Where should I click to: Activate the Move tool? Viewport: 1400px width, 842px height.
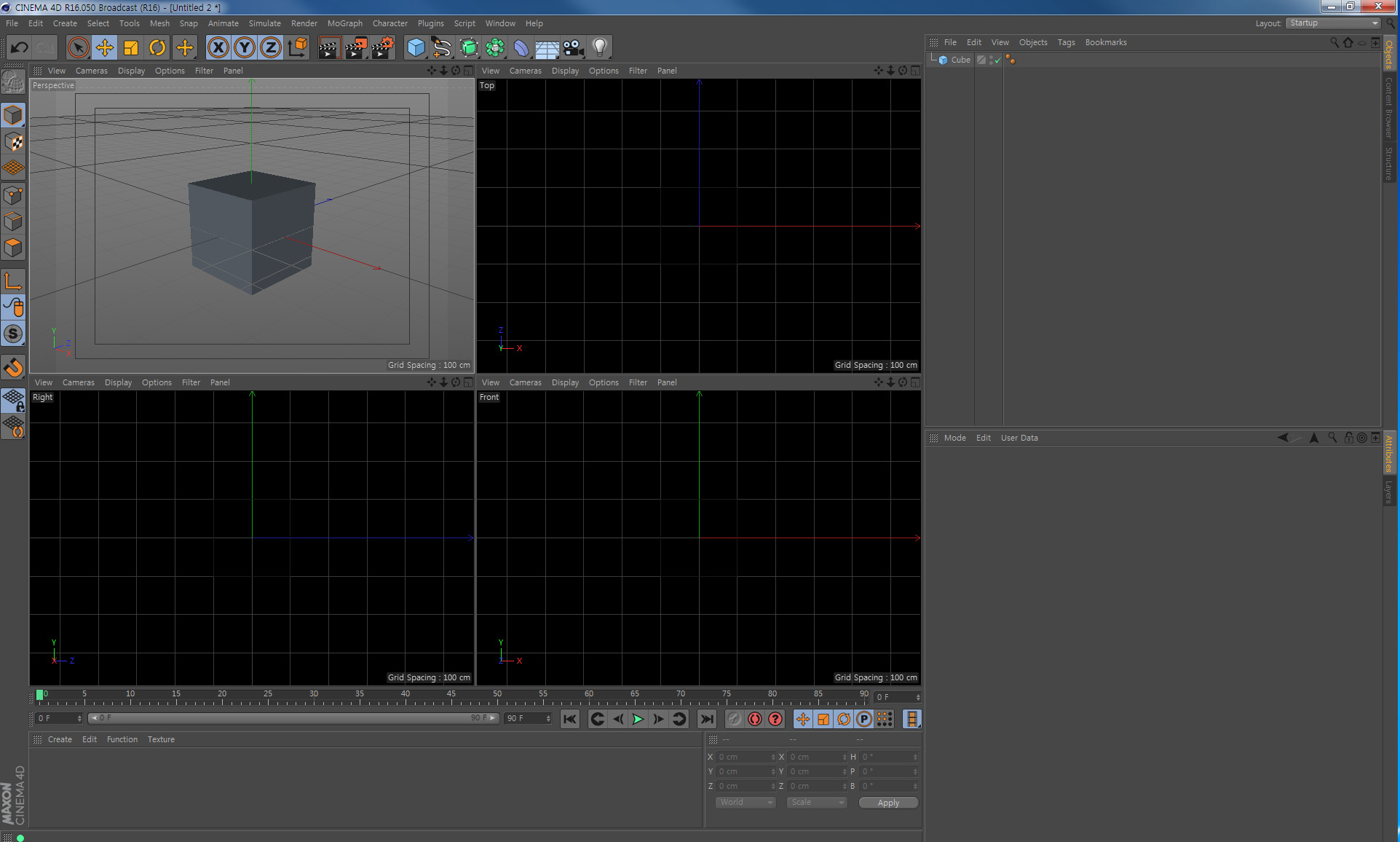click(x=105, y=48)
